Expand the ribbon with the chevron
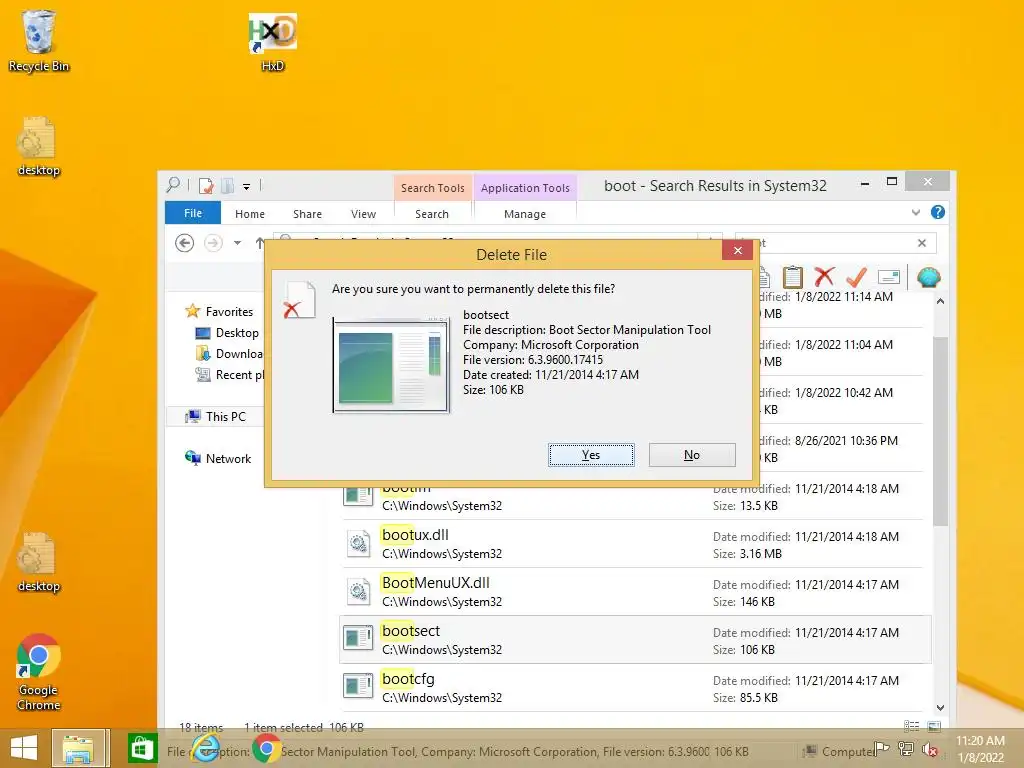Image resolution: width=1024 pixels, height=768 pixels. tap(916, 212)
